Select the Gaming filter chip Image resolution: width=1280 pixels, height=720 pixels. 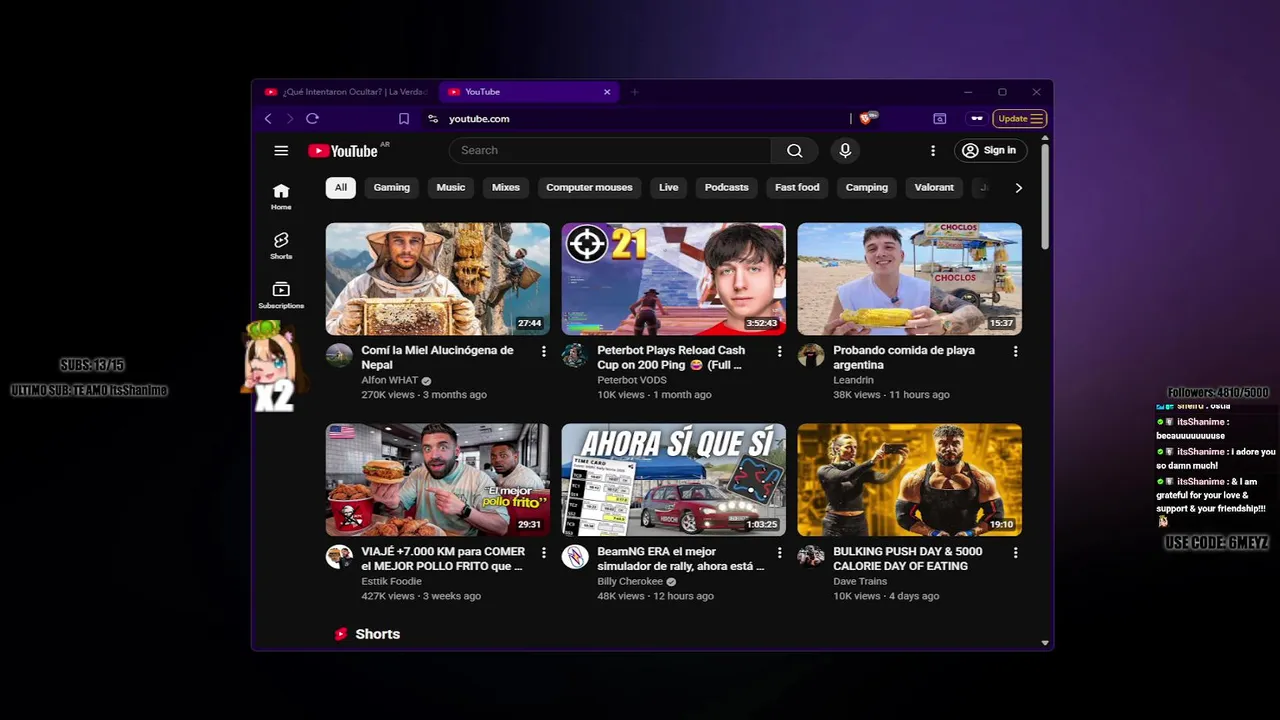pos(392,187)
